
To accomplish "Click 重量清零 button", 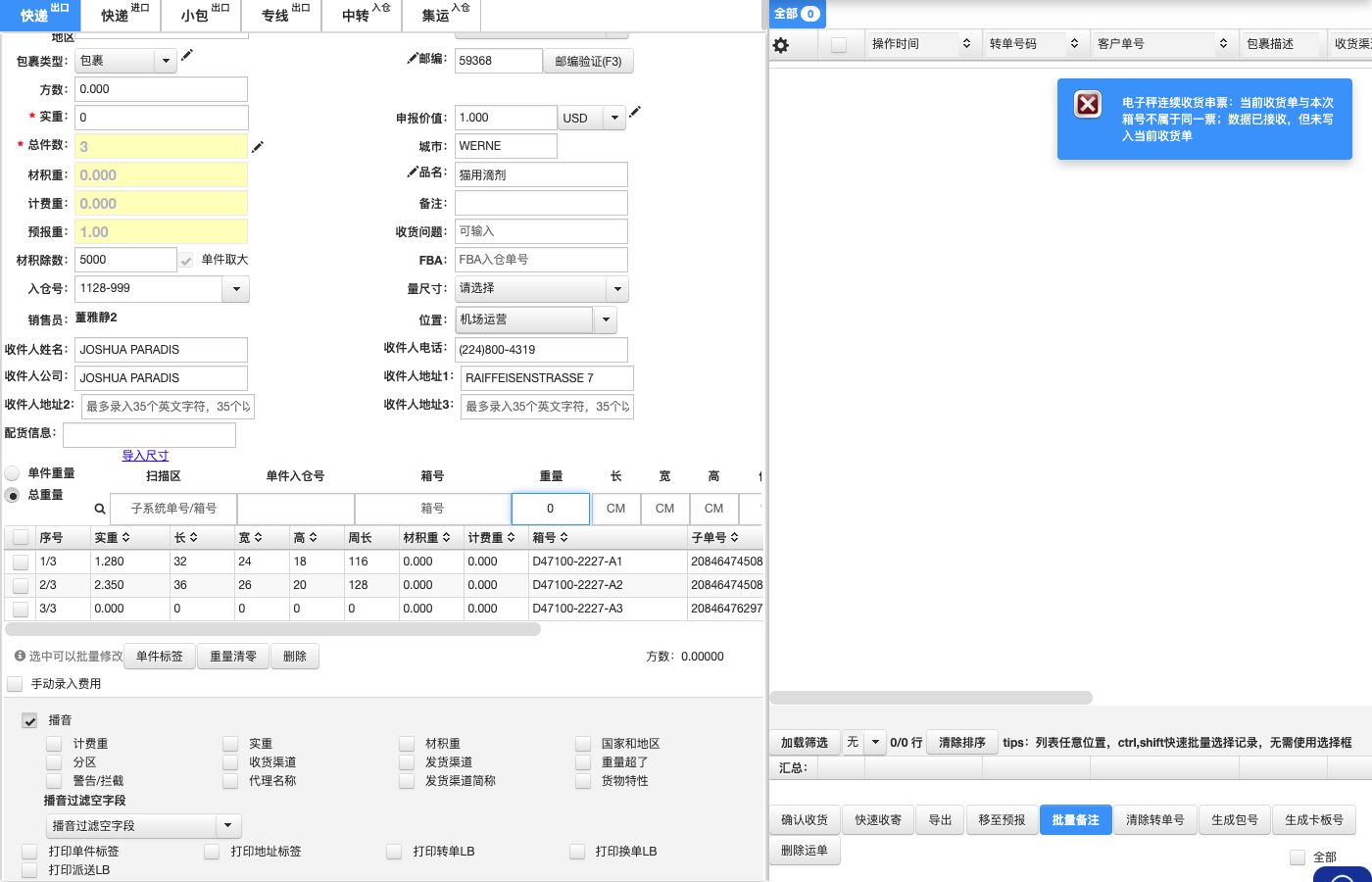I will (233, 657).
